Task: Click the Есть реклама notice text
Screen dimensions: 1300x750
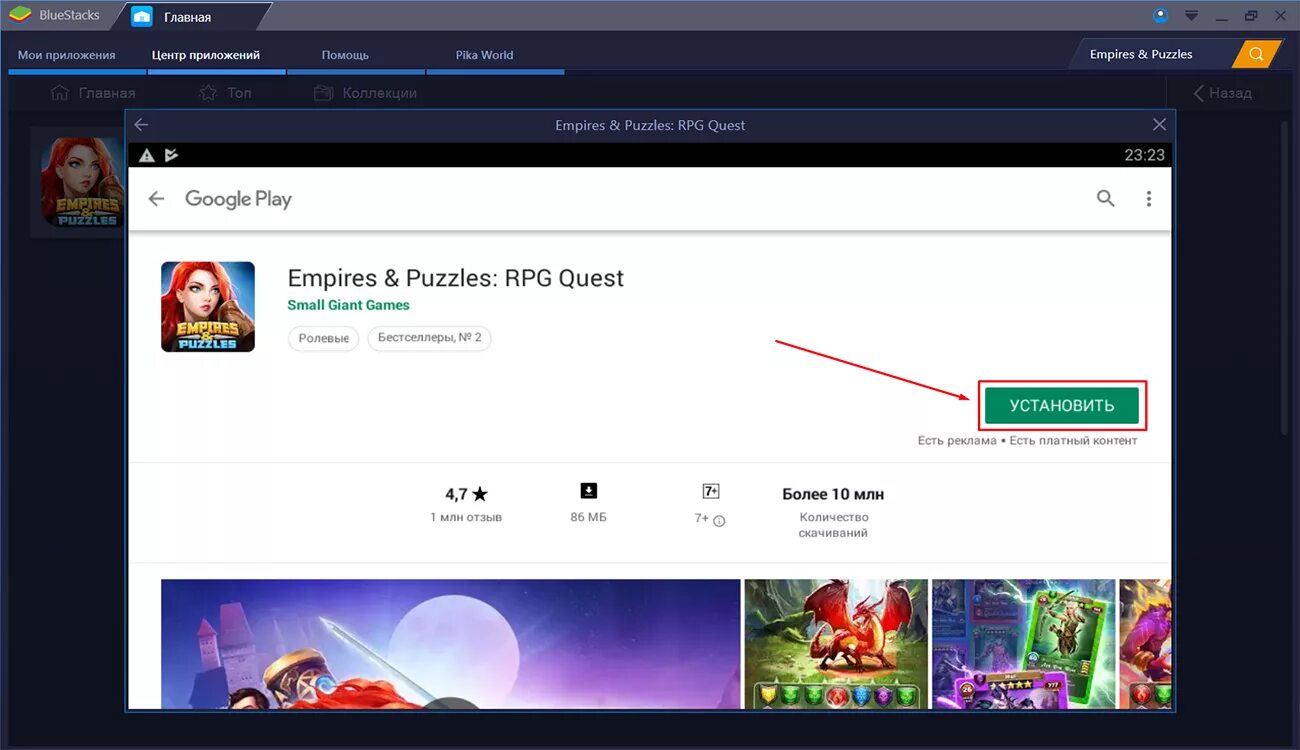Action: point(957,441)
